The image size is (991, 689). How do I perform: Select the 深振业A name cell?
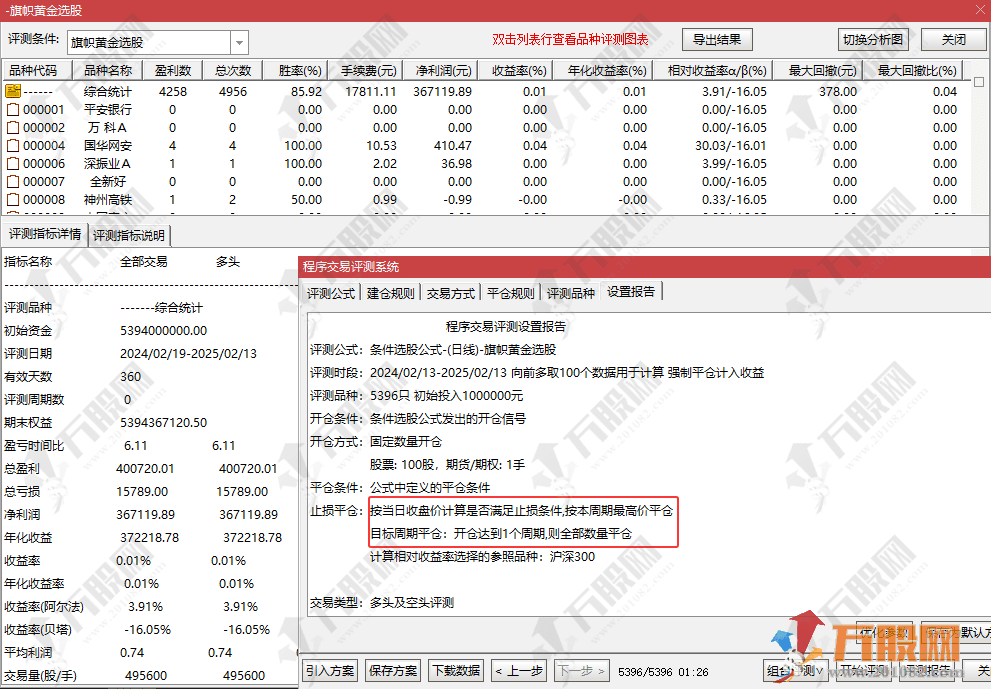pyautogui.click(x=108, y=164)
